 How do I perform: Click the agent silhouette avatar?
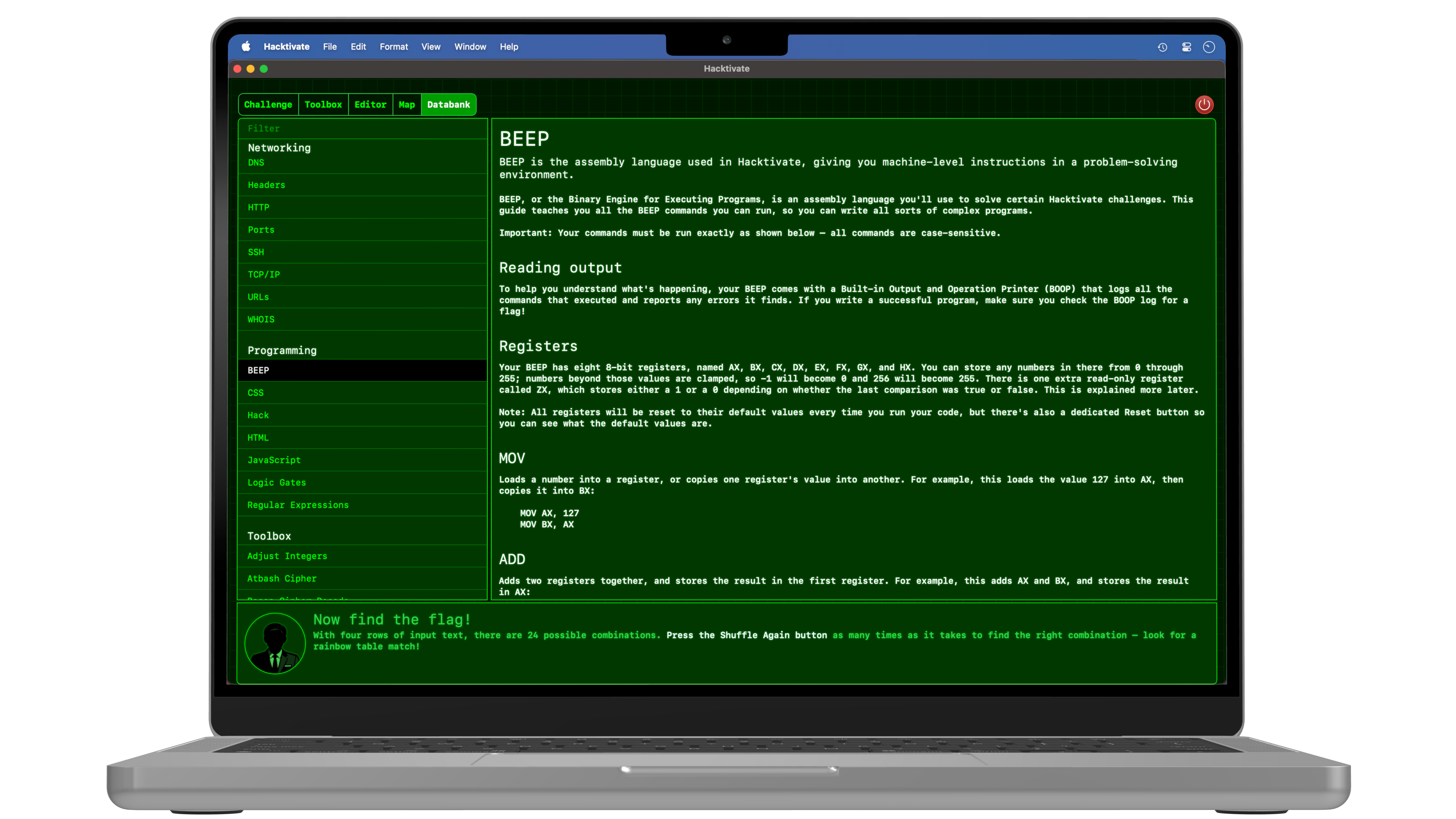click(x=275, y=643)
